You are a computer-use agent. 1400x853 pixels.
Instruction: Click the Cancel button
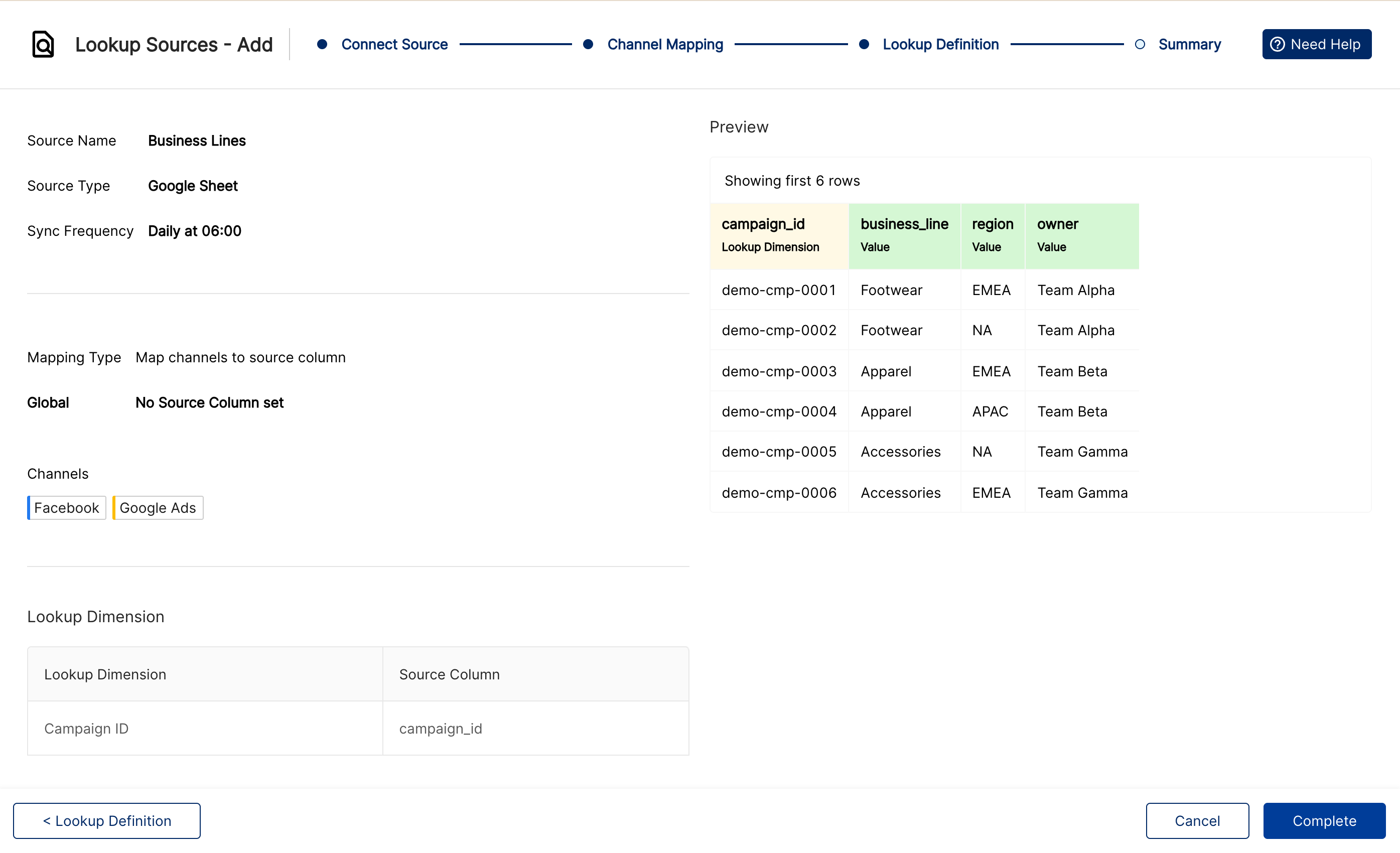(x=1197, y=820)
